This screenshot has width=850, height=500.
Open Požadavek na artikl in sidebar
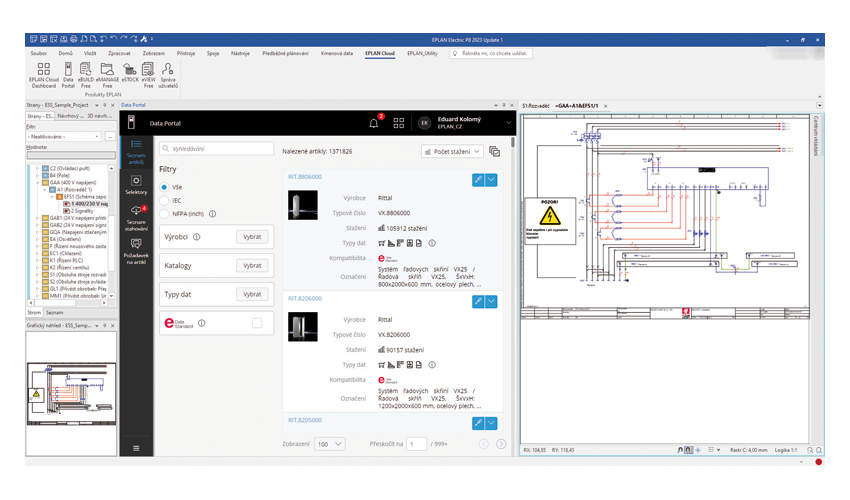(136, 252)
